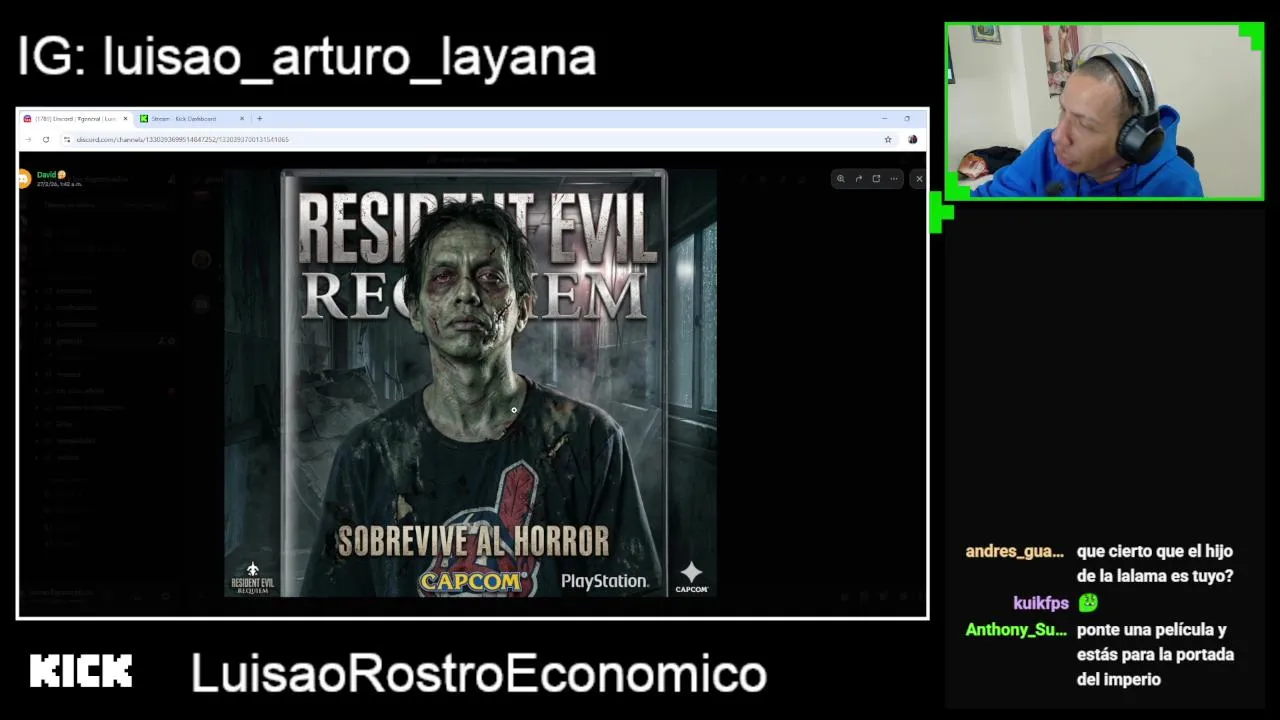Click the Resident Evil Requiem poster image
The width and height of the screenshot is (1280, 720).
470,383
